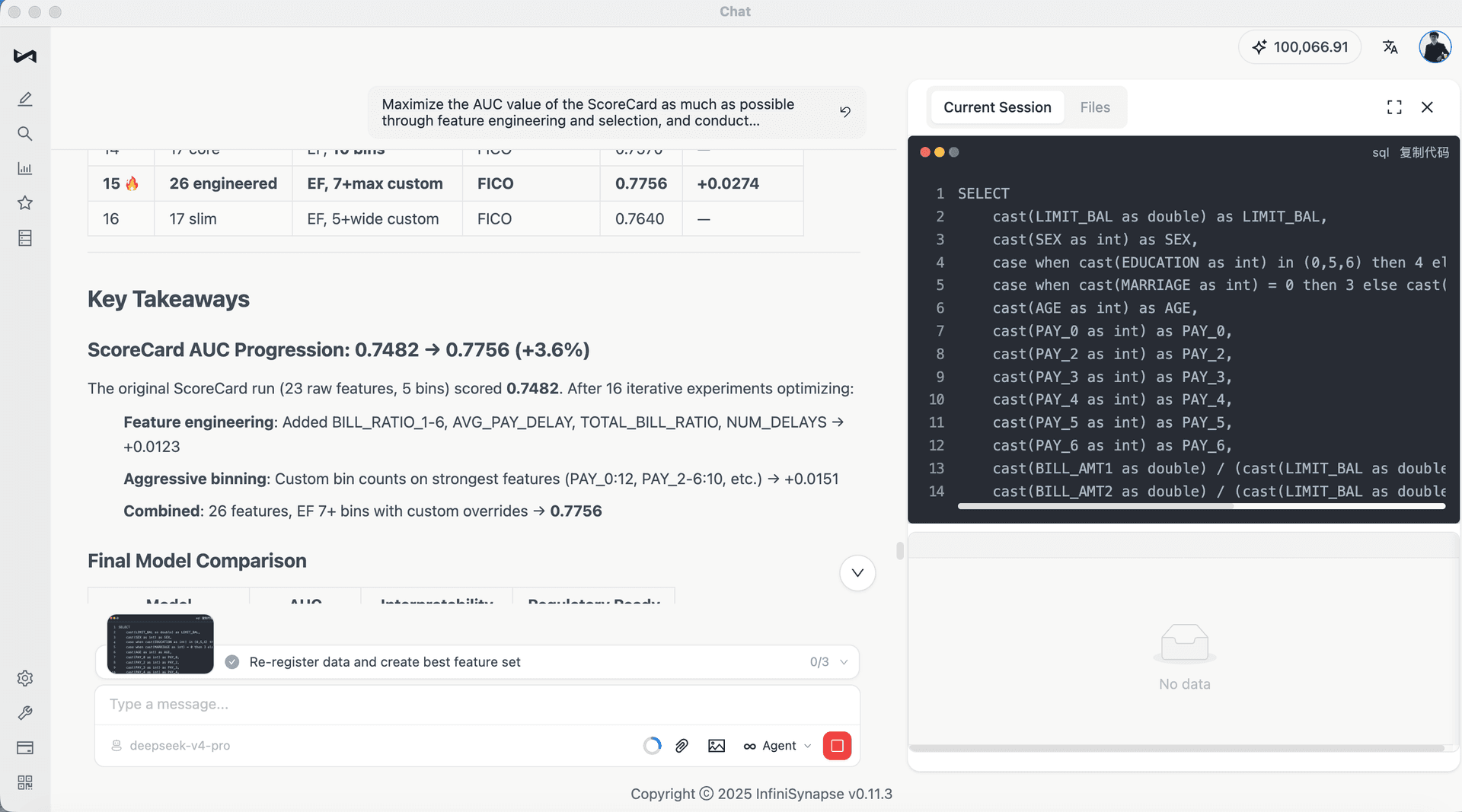Switch to the Files tab

(x=1095, y=107)
